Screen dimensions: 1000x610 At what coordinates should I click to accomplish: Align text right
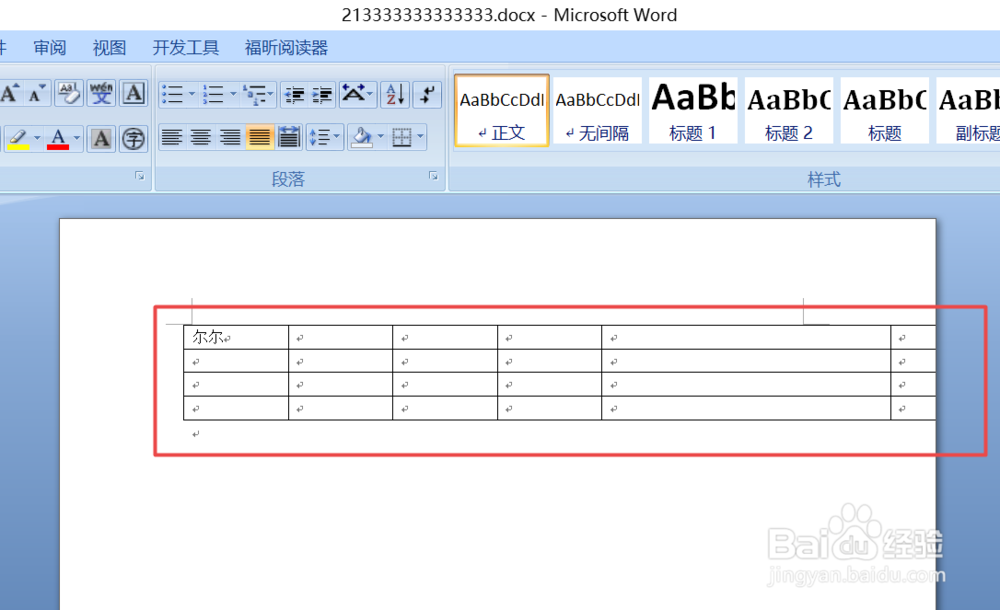coord(230,137)
